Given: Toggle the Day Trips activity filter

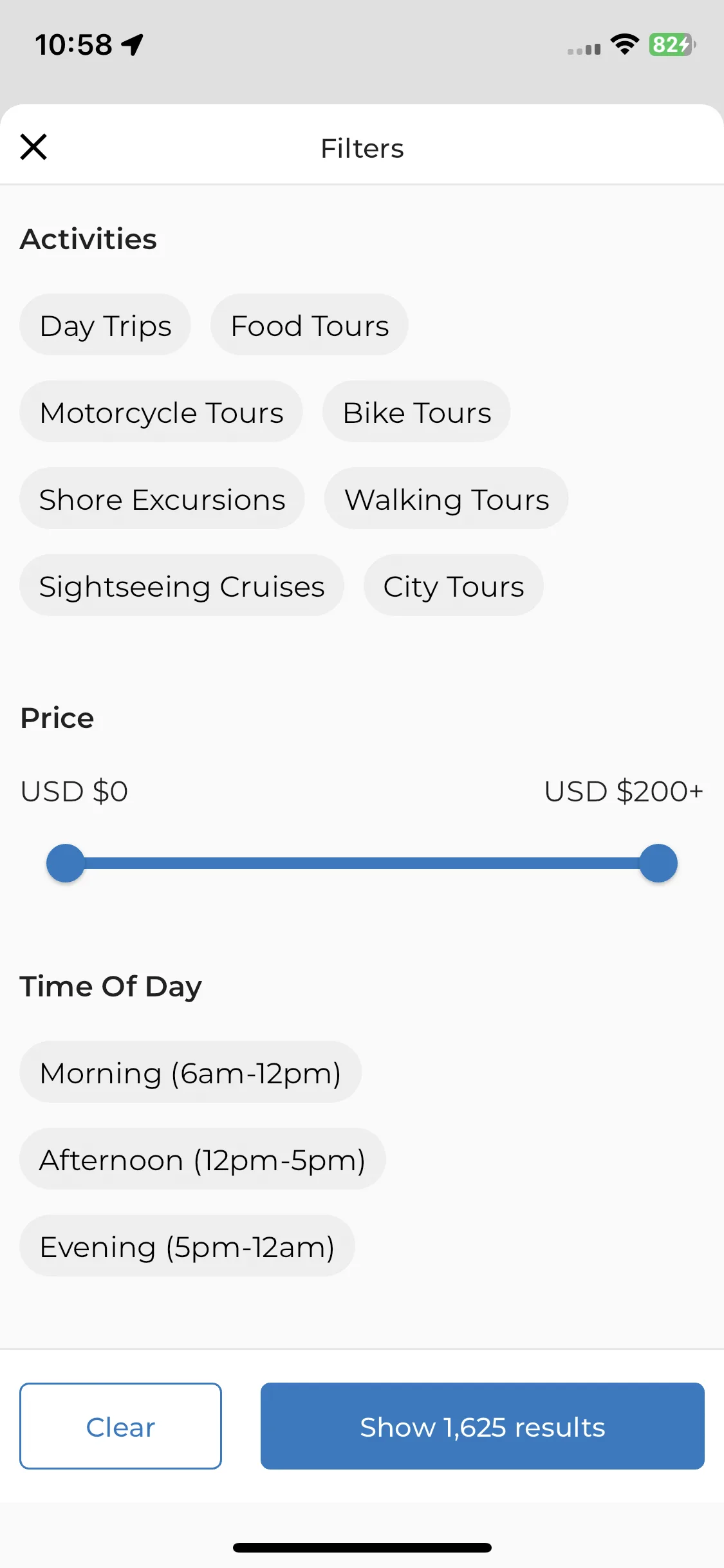Looking at the screenshot, I should pos(105,324).
